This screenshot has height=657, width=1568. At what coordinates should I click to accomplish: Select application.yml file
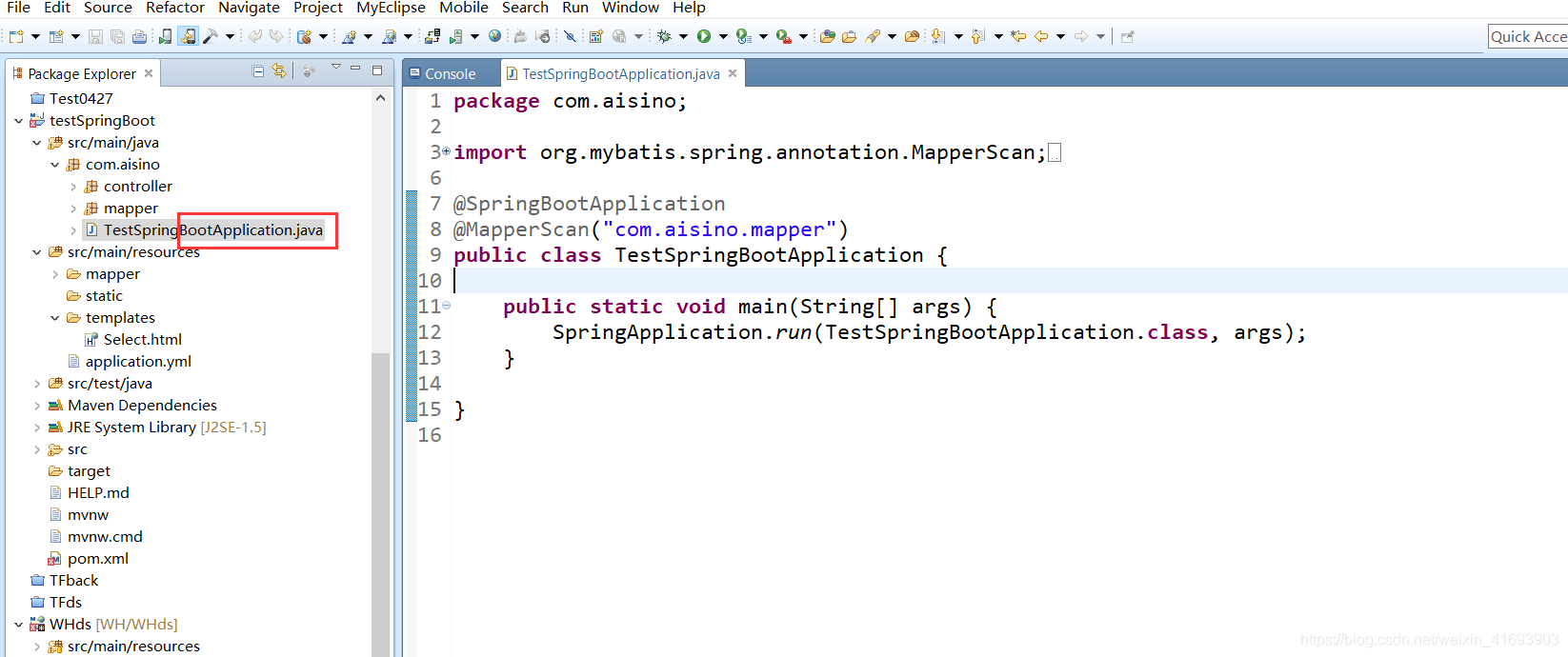(138, 361)
